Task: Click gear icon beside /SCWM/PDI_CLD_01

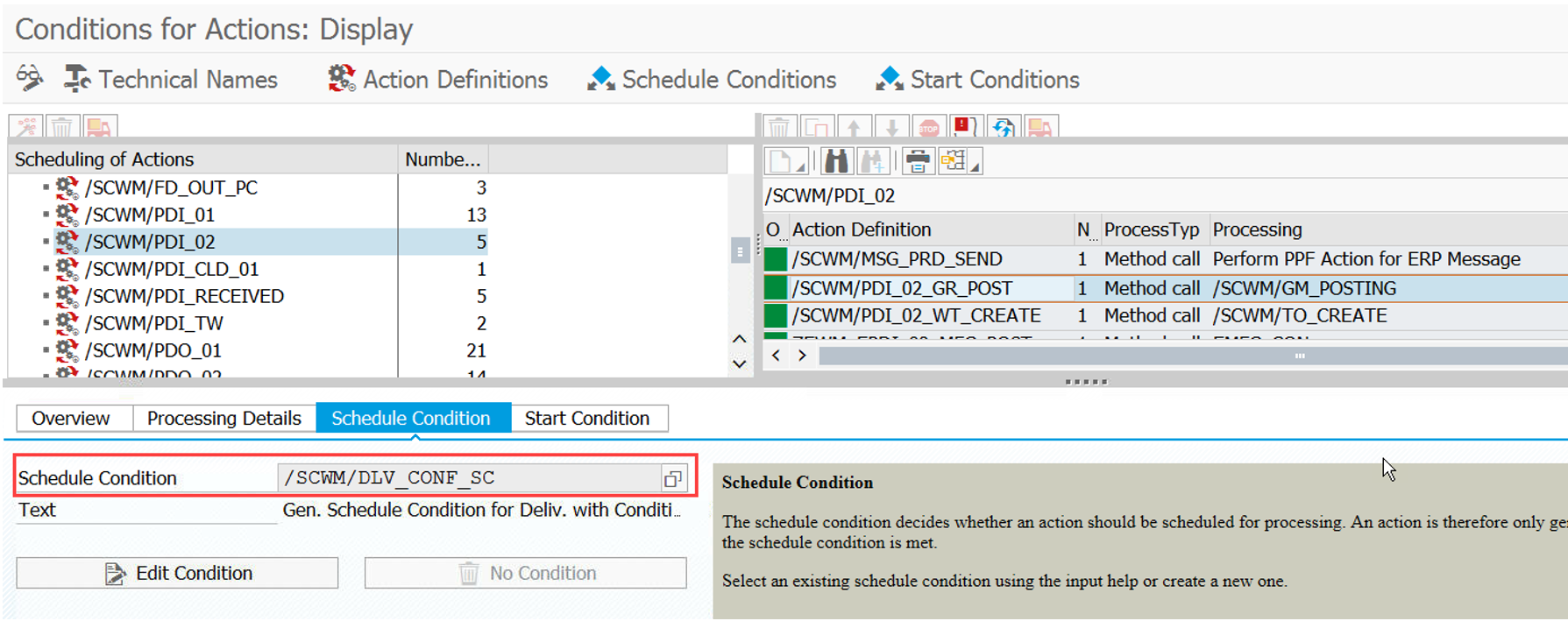Action: 67,268
